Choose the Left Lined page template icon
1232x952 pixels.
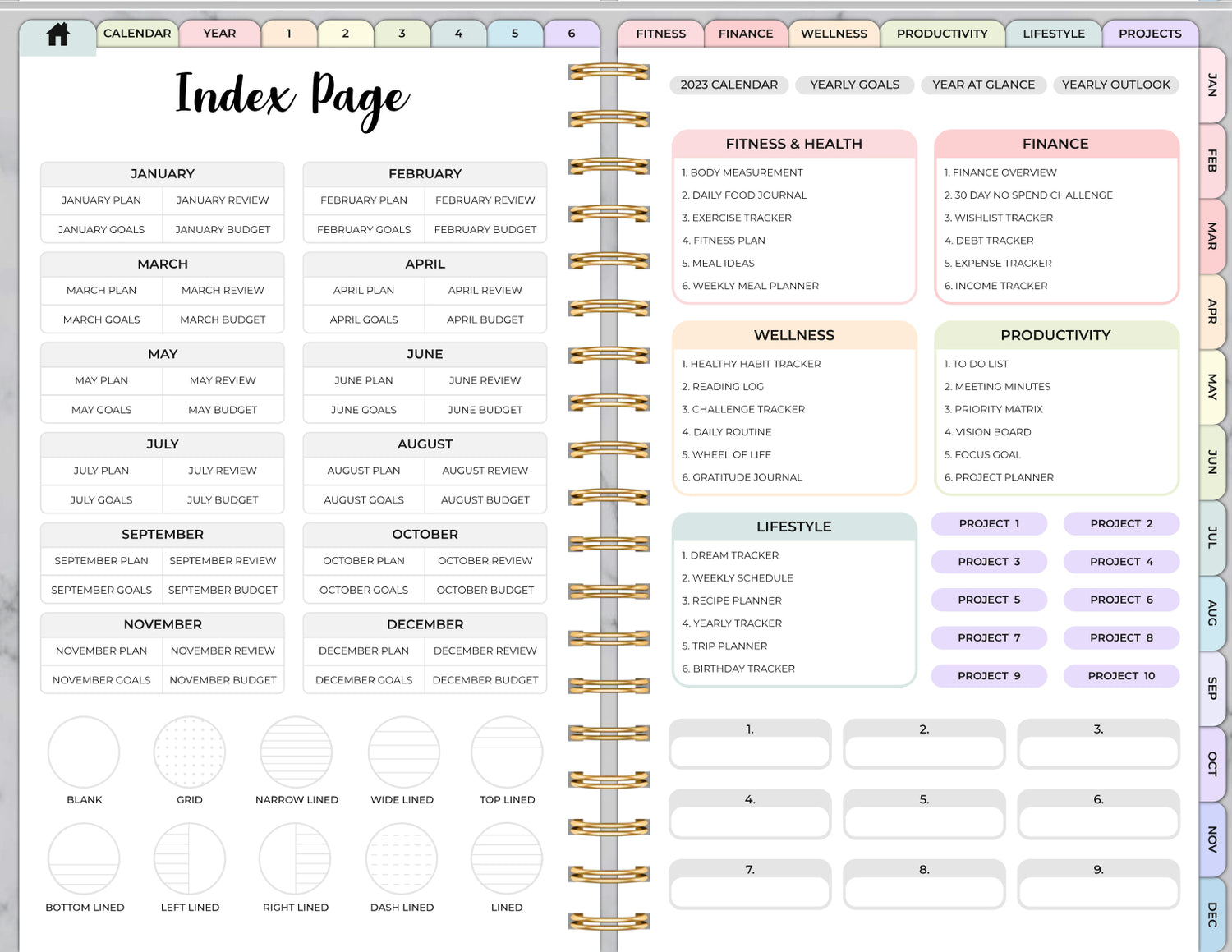(190, 859)
